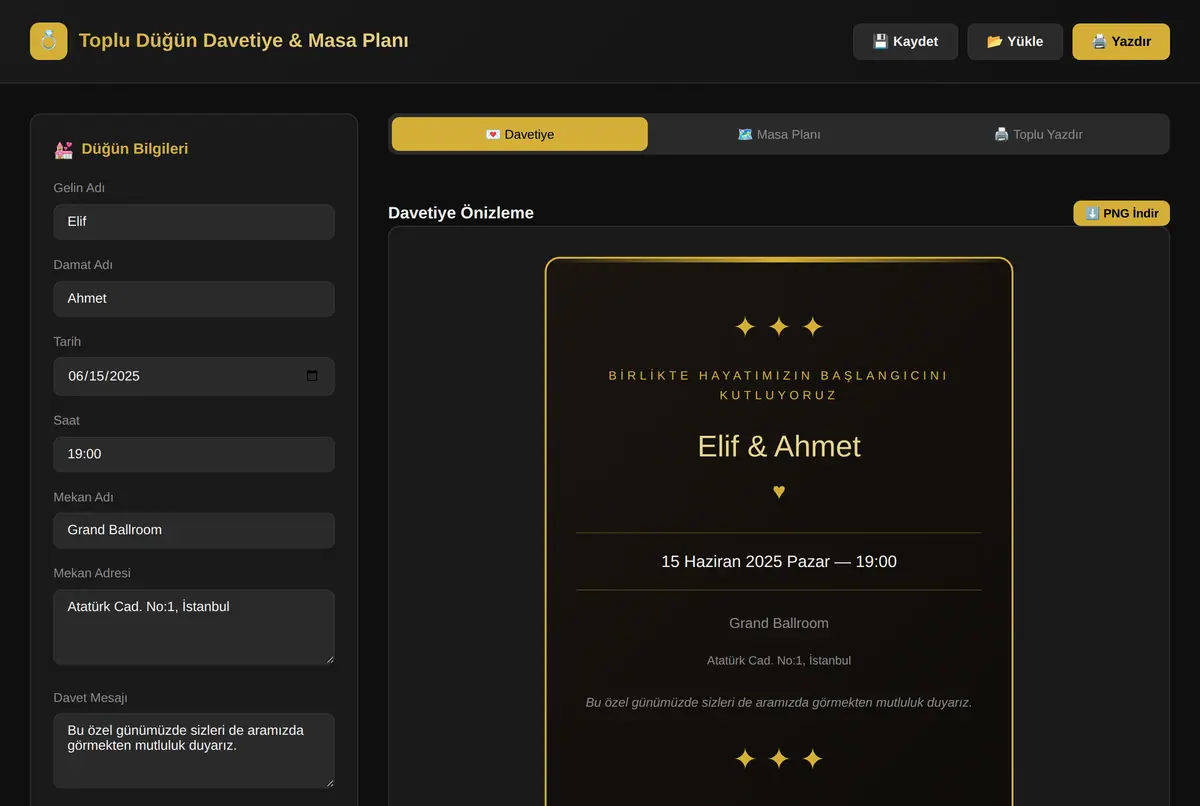Screen dimensions: 1200x806
Task: Click into the Davet Mesajı textarea
Action: tap(194, 751)
